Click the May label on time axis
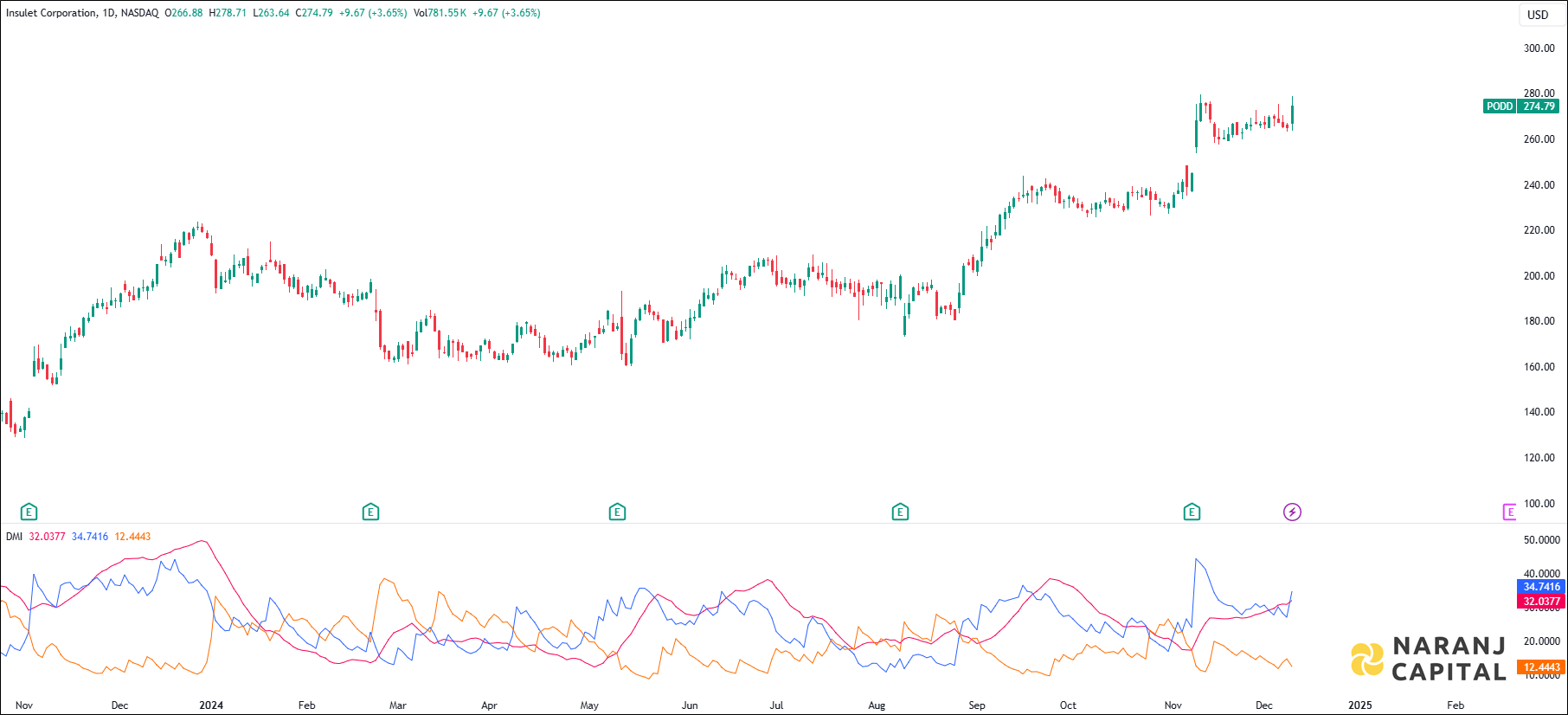The image size is (1568, 715). (x=589, y=705)
